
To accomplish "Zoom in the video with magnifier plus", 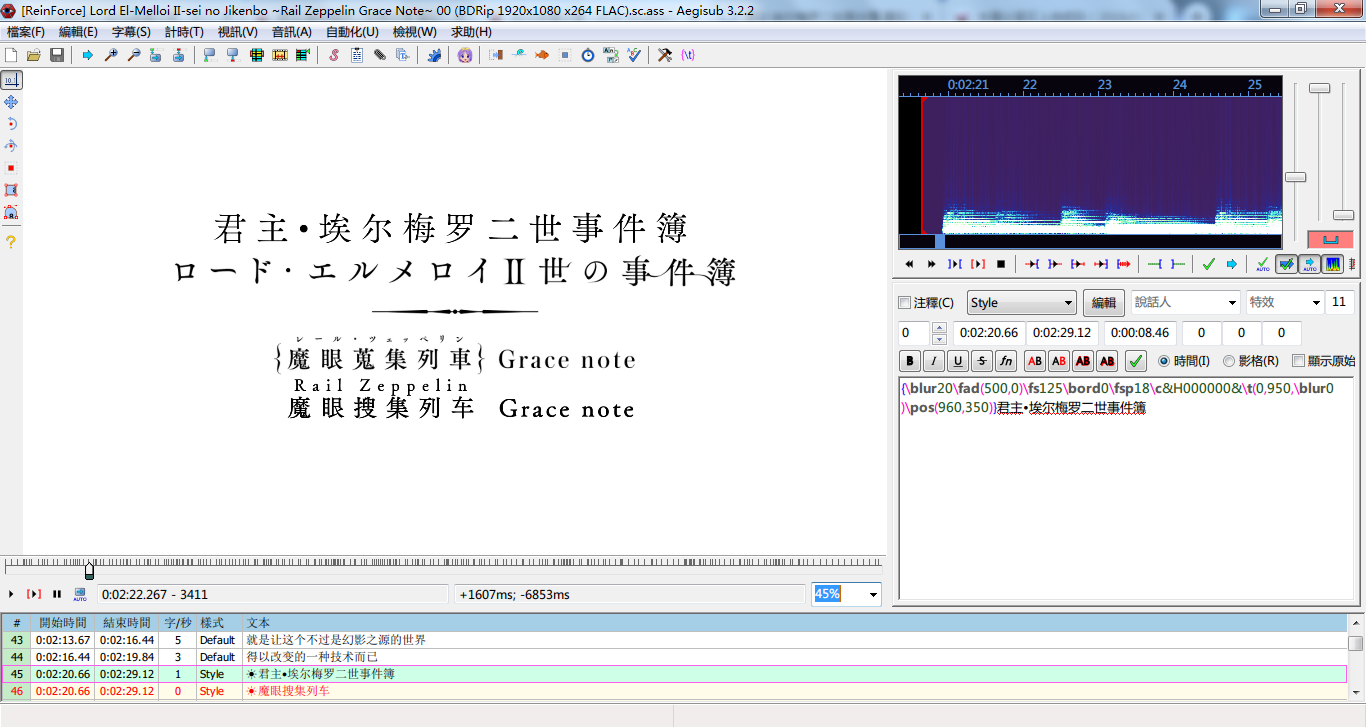I will 111,55.
